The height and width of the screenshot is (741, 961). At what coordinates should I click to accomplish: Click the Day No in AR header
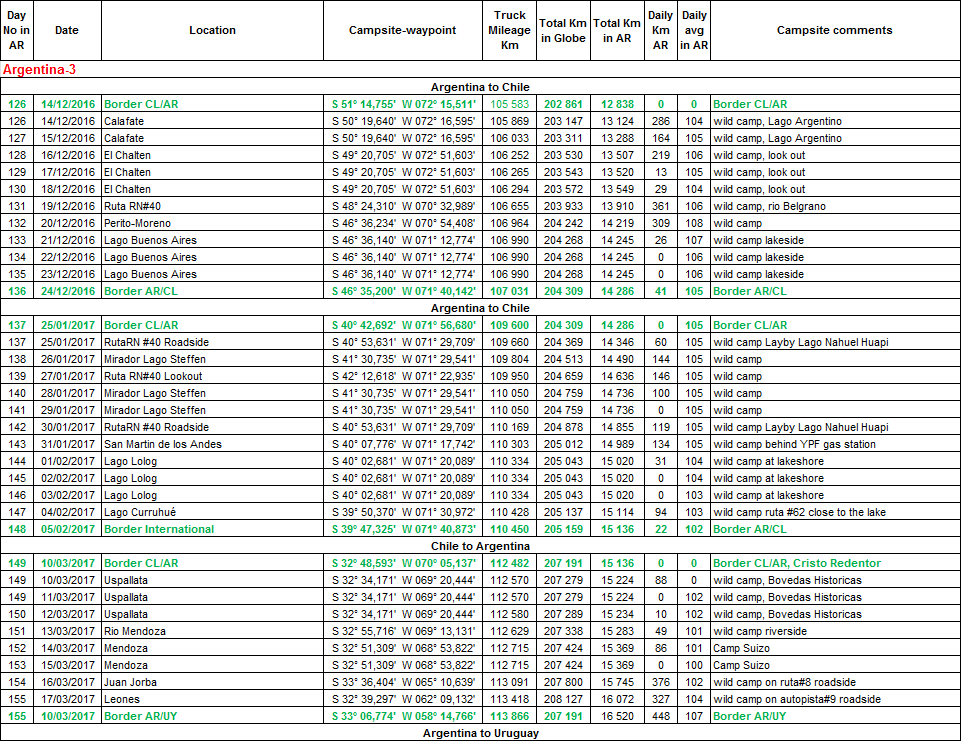[x=17, y=30]
